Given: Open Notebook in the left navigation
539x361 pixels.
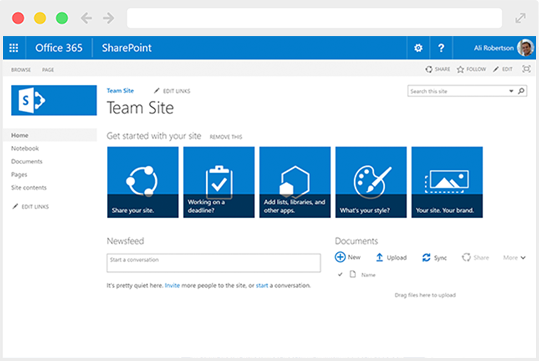Looking at the screenshot, I should (25, 148).
